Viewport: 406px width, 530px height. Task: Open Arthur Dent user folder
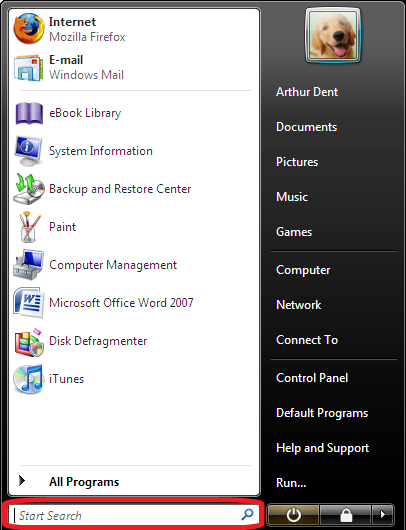(307, 92)
